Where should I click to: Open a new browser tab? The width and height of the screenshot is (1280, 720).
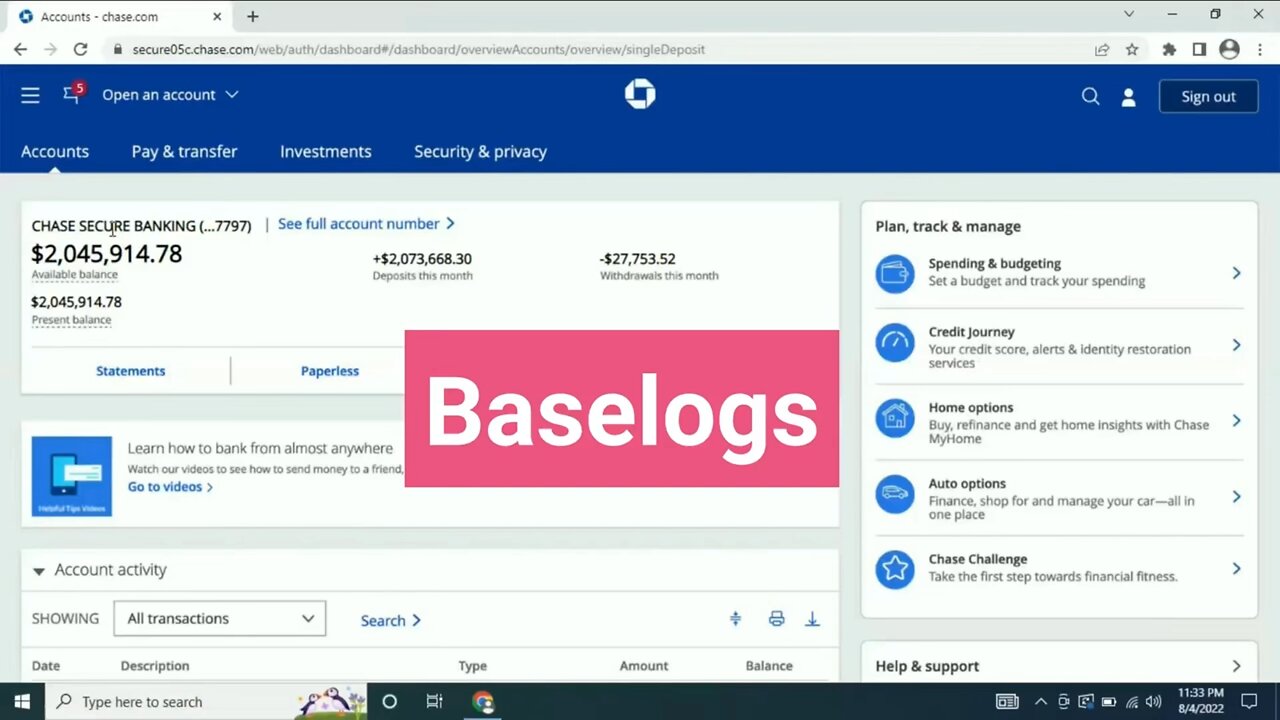pyautogui.click(x=252, y=16)
